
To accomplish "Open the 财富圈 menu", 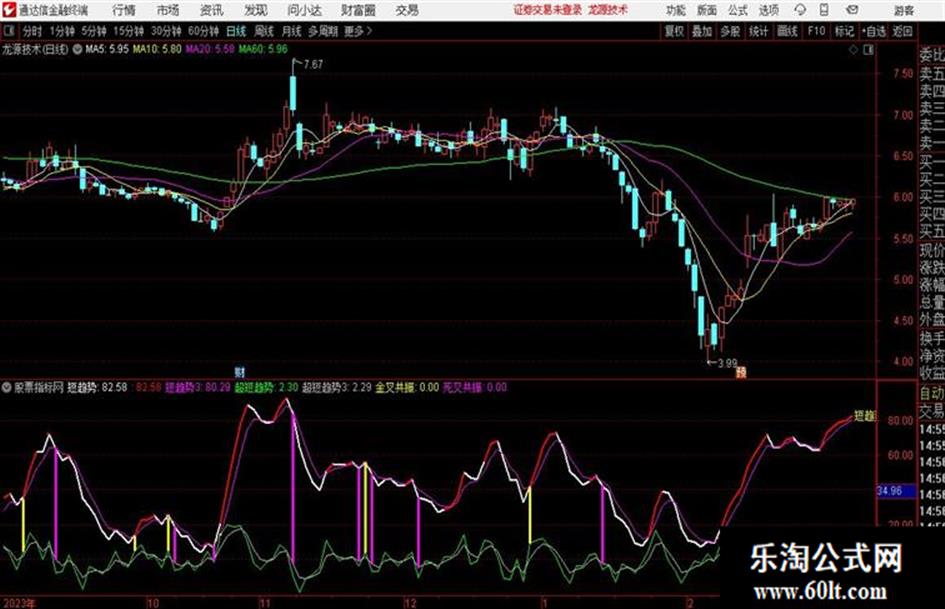I will [x=358, y=10].
